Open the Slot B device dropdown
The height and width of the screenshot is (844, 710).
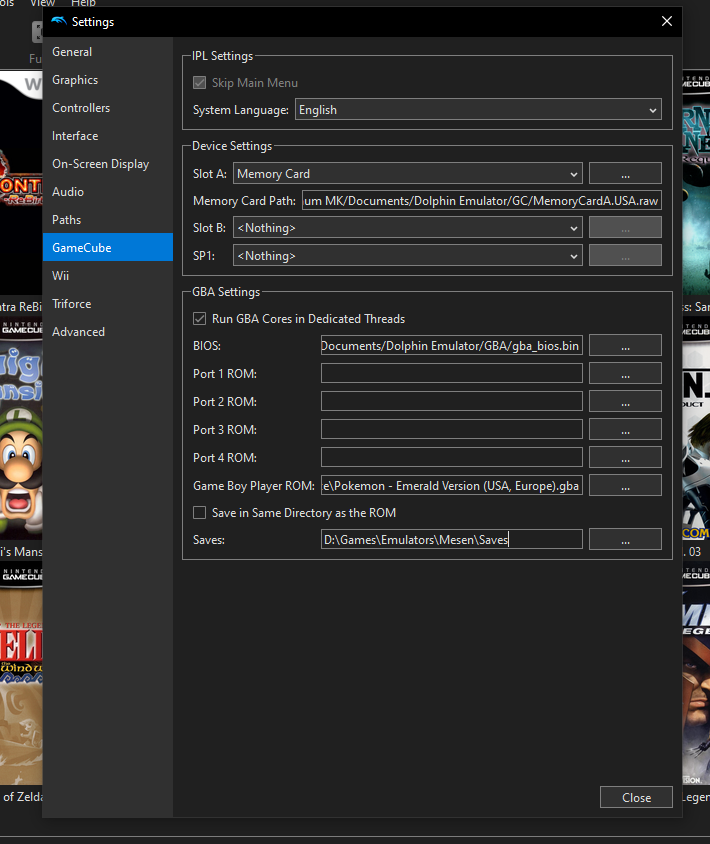(407, 228)
